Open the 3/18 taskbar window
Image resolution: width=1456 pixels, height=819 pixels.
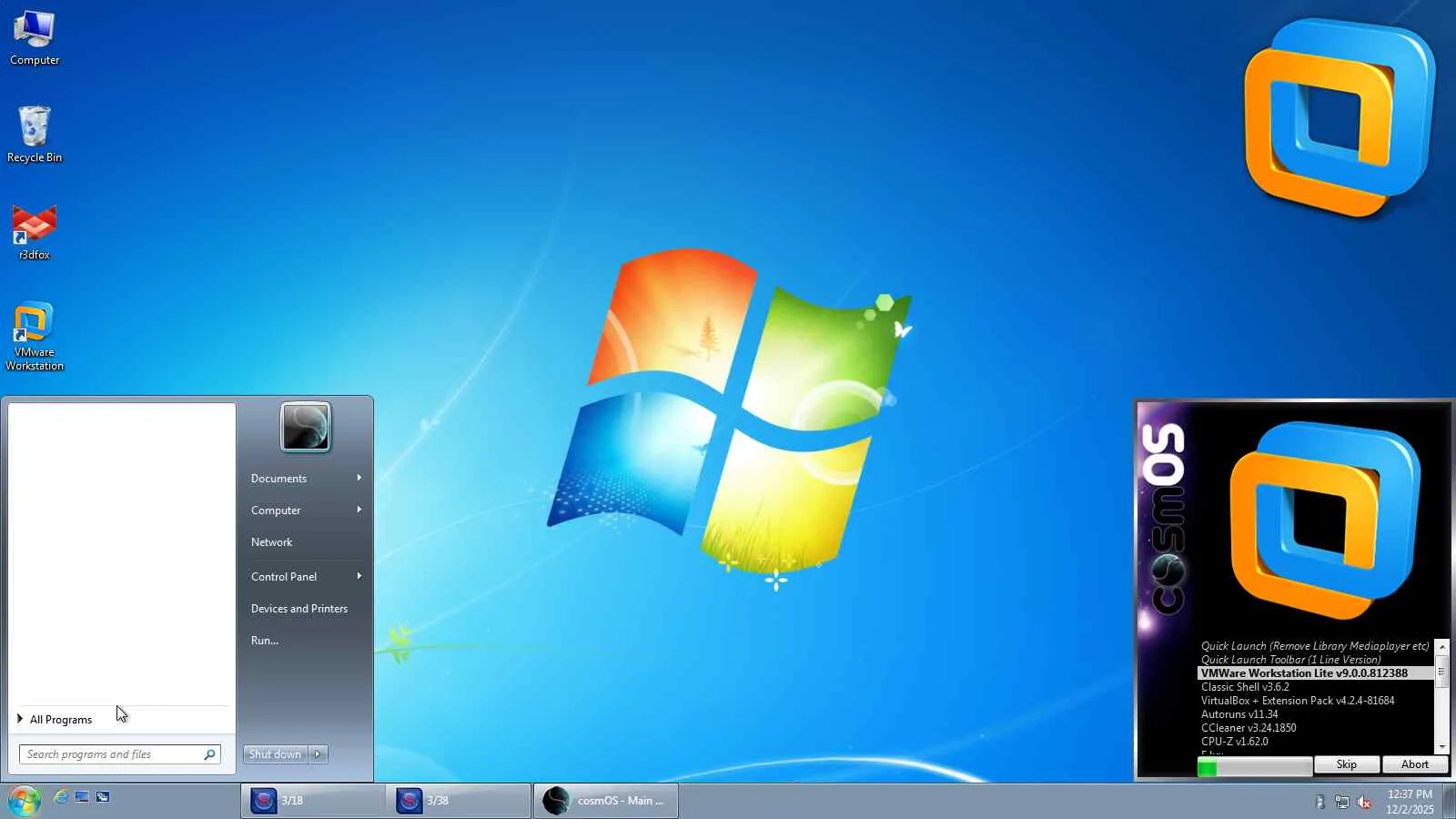[313, 801]
